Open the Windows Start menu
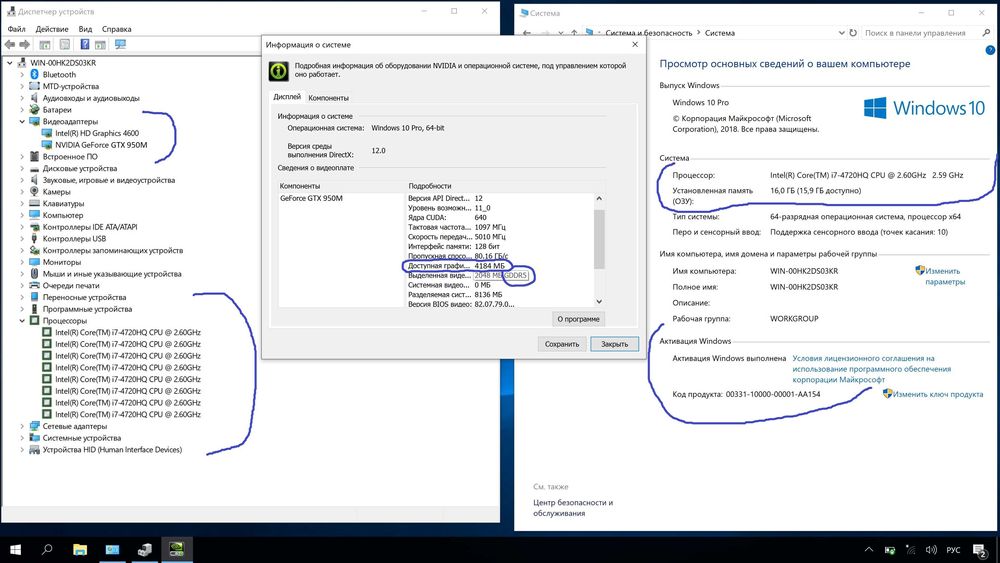 coord(15,550)
